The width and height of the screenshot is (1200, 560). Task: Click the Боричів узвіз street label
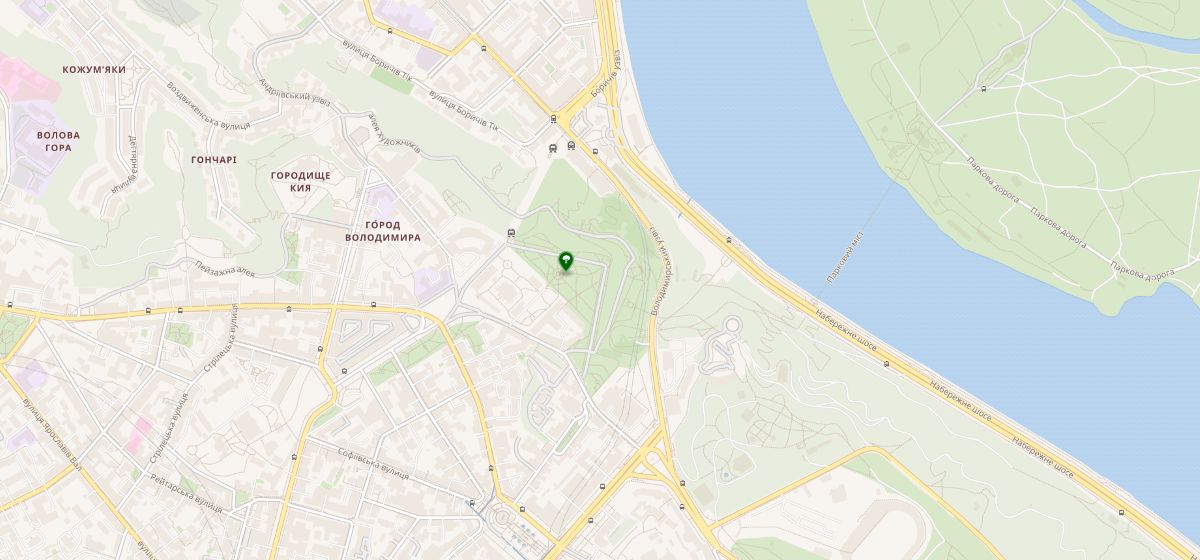[611, 74]
